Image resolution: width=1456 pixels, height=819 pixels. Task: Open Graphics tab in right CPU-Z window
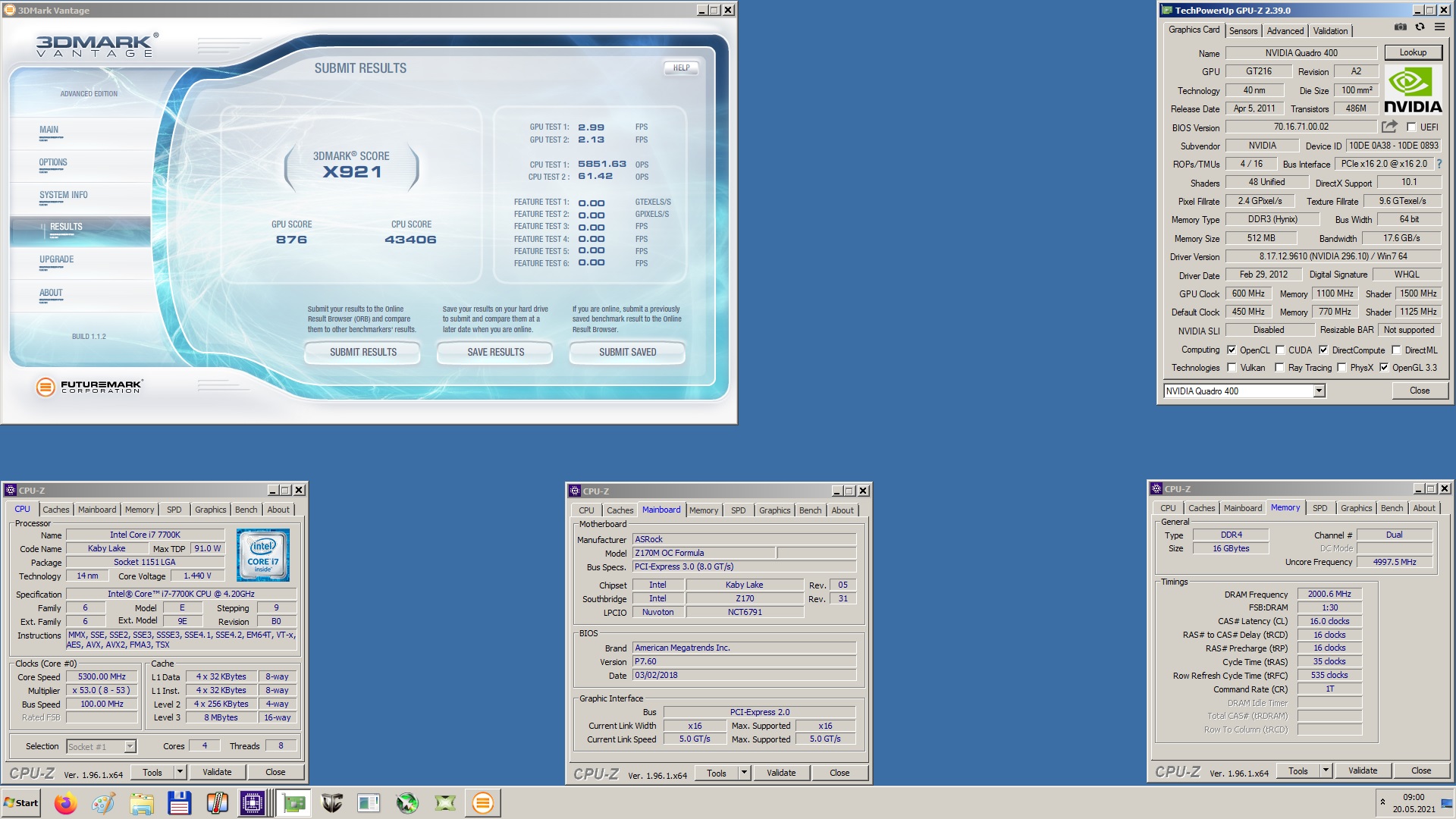[x=1356, y=508]
